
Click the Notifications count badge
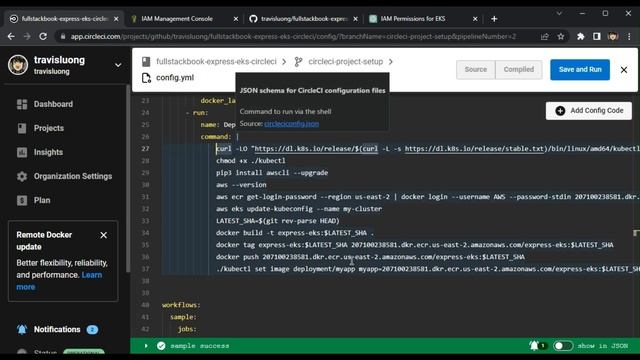pyautogui.click(x=92, y=329)
